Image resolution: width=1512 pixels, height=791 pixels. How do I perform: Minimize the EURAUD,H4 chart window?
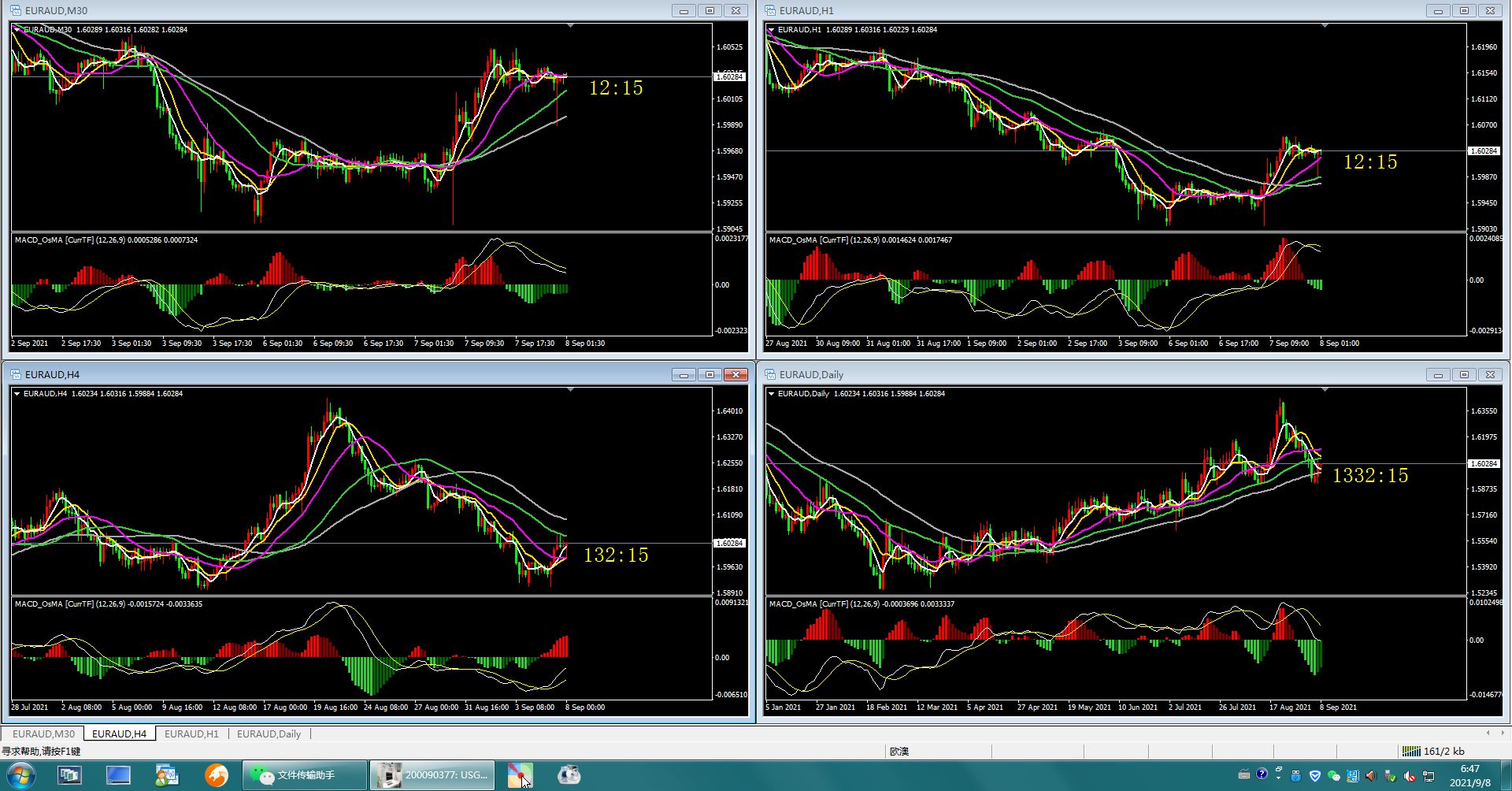684,374
